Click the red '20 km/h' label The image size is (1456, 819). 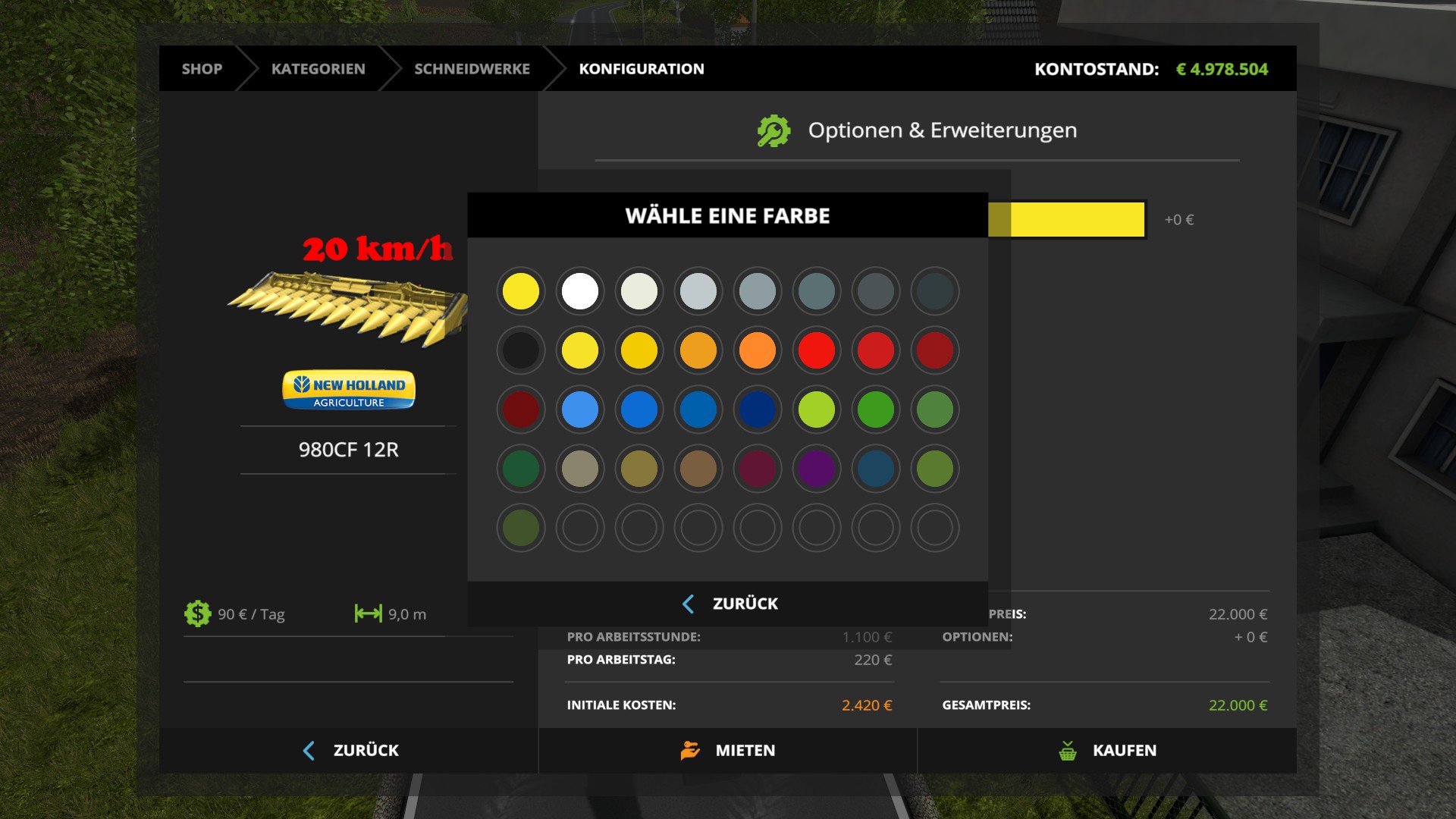378,249
